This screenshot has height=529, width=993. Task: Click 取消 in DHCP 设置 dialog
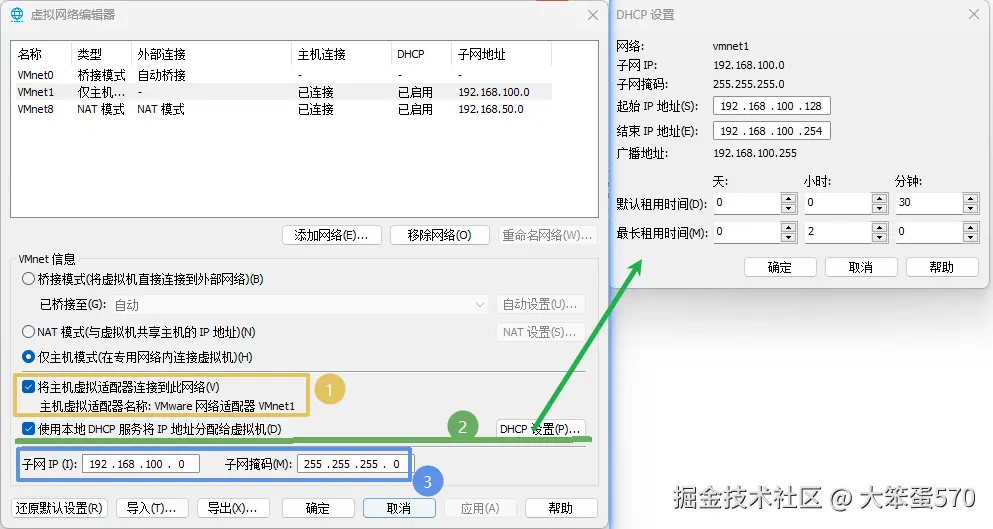pyautogui.click(x=861, y=267)
